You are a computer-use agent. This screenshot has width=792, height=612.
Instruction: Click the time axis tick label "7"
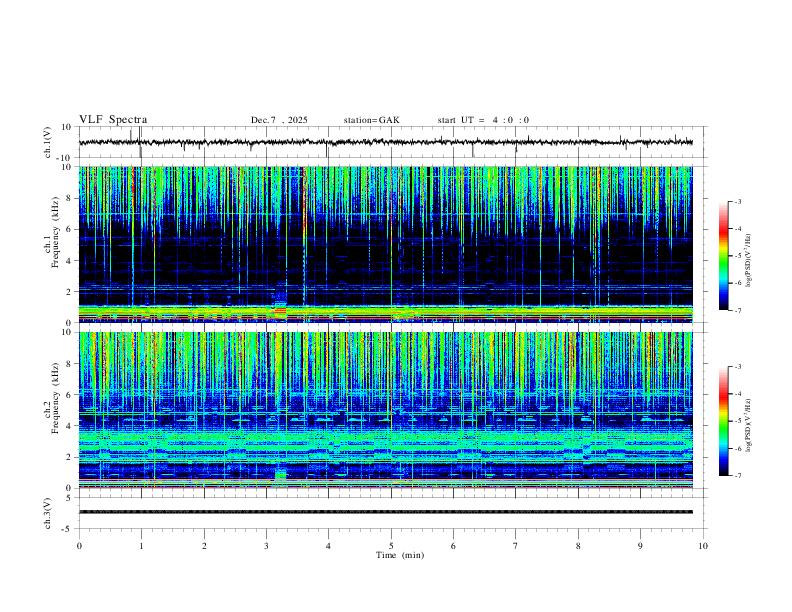coord(516,546)
